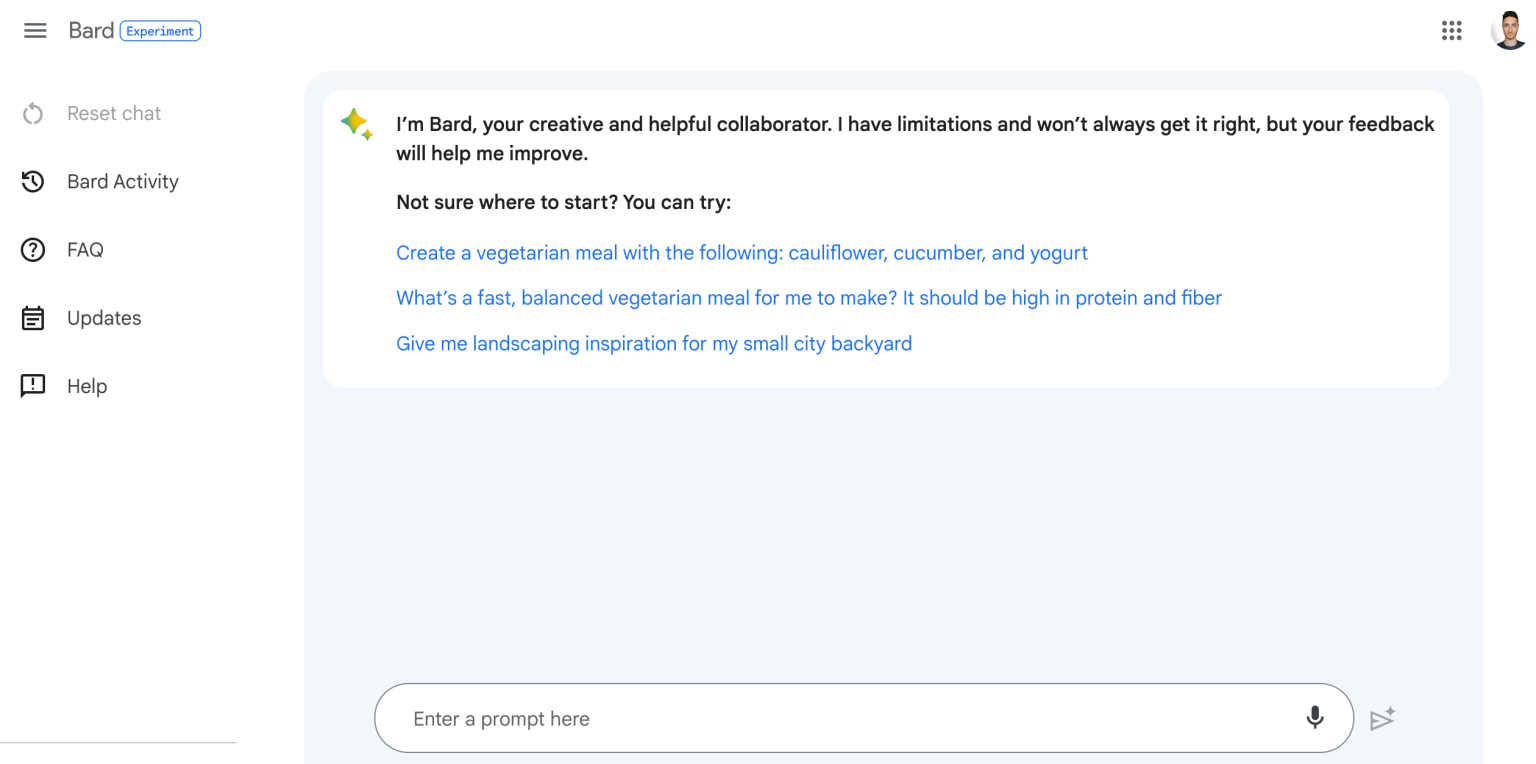The width and height of the screenshot is (1536, 764).
Task: Try the cauliflower, cucumber, yogurt meal suggestion
Action: point(741,253)
